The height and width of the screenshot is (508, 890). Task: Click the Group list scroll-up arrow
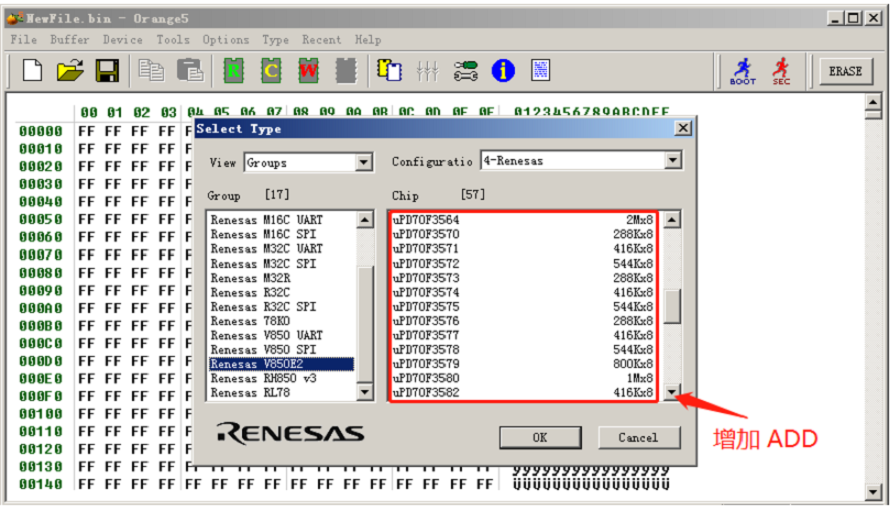point(364,220)
